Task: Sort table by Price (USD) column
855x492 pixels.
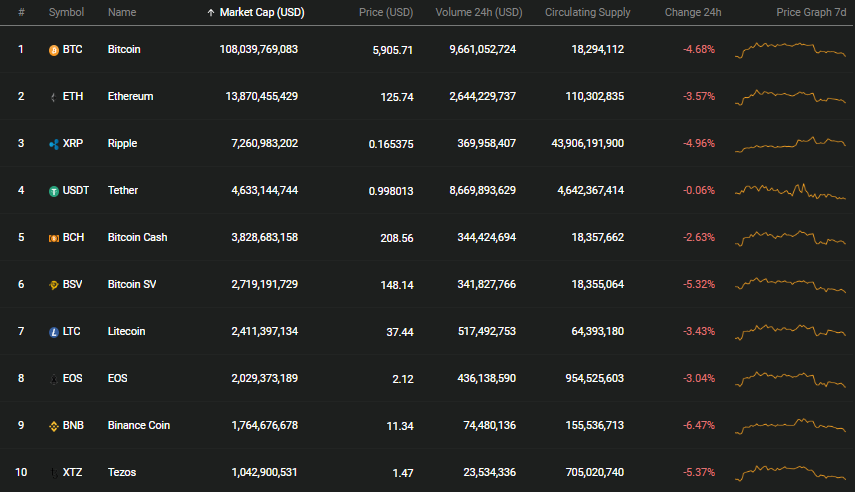Action: [x=386, y=12]
